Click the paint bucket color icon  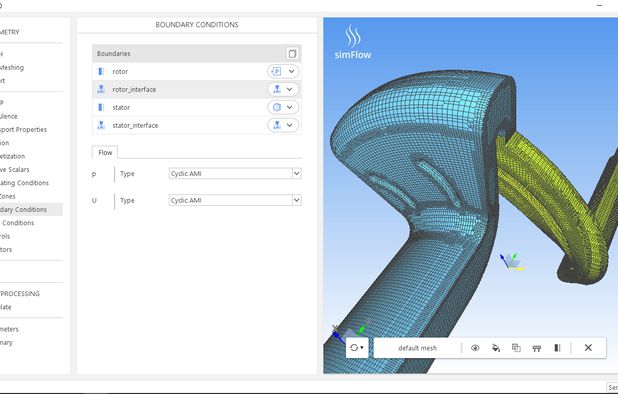pyautogui.click(x=496, y=348)
